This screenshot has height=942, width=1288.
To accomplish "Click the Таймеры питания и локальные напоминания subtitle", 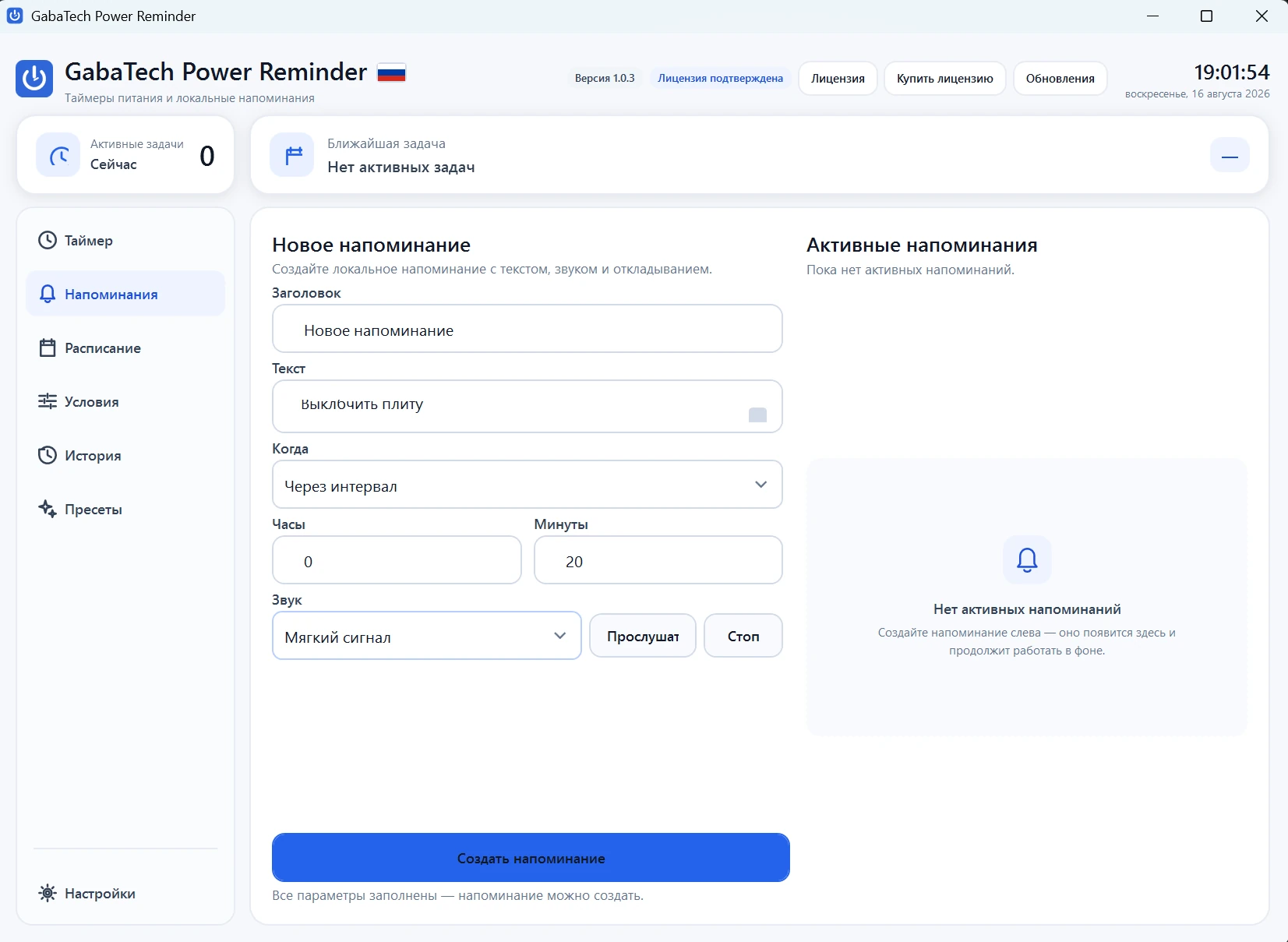I will point(189,98).
